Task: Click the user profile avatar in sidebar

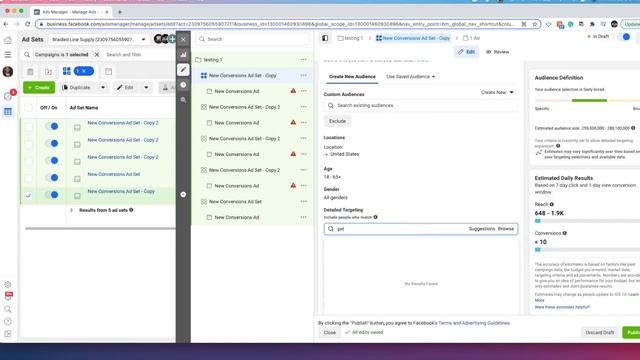Action: (8, 71)
